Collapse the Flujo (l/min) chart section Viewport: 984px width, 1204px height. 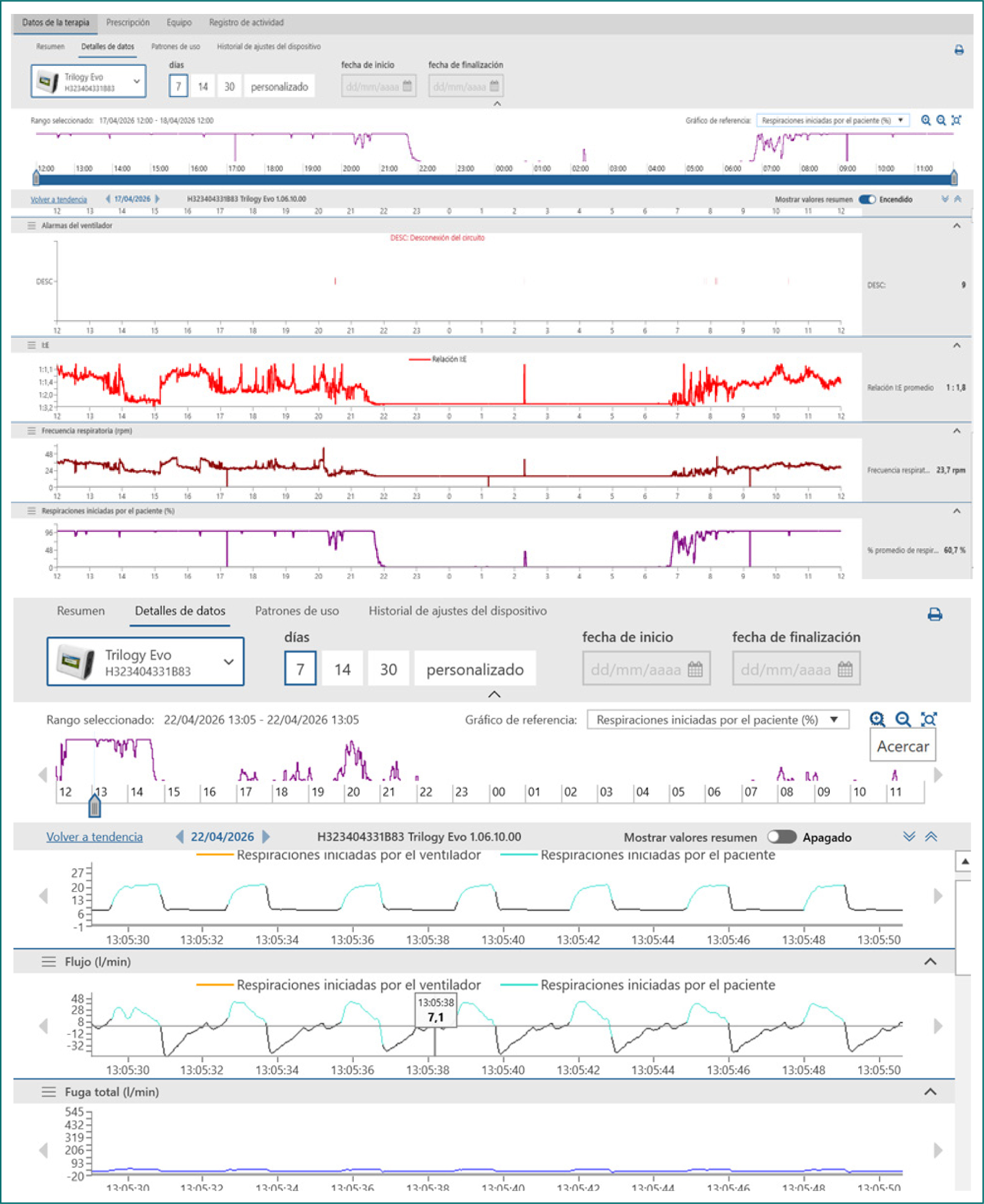tap(930, 961)
